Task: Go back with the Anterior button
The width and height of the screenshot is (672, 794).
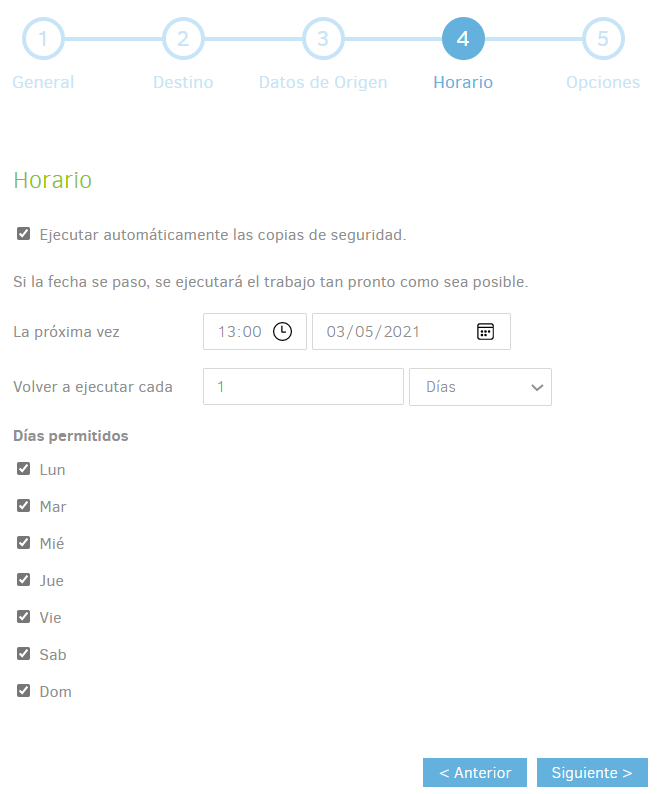Action: 475,773
